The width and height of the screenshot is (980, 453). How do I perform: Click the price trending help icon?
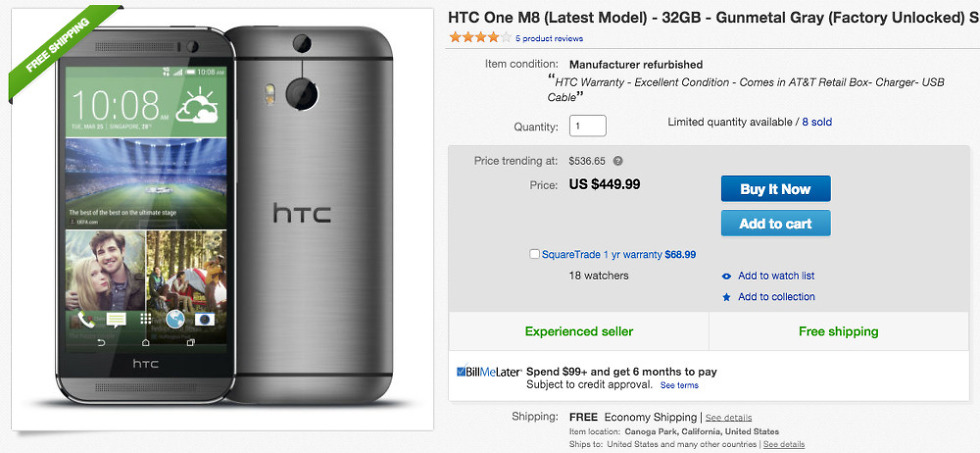tap(618, 161)
